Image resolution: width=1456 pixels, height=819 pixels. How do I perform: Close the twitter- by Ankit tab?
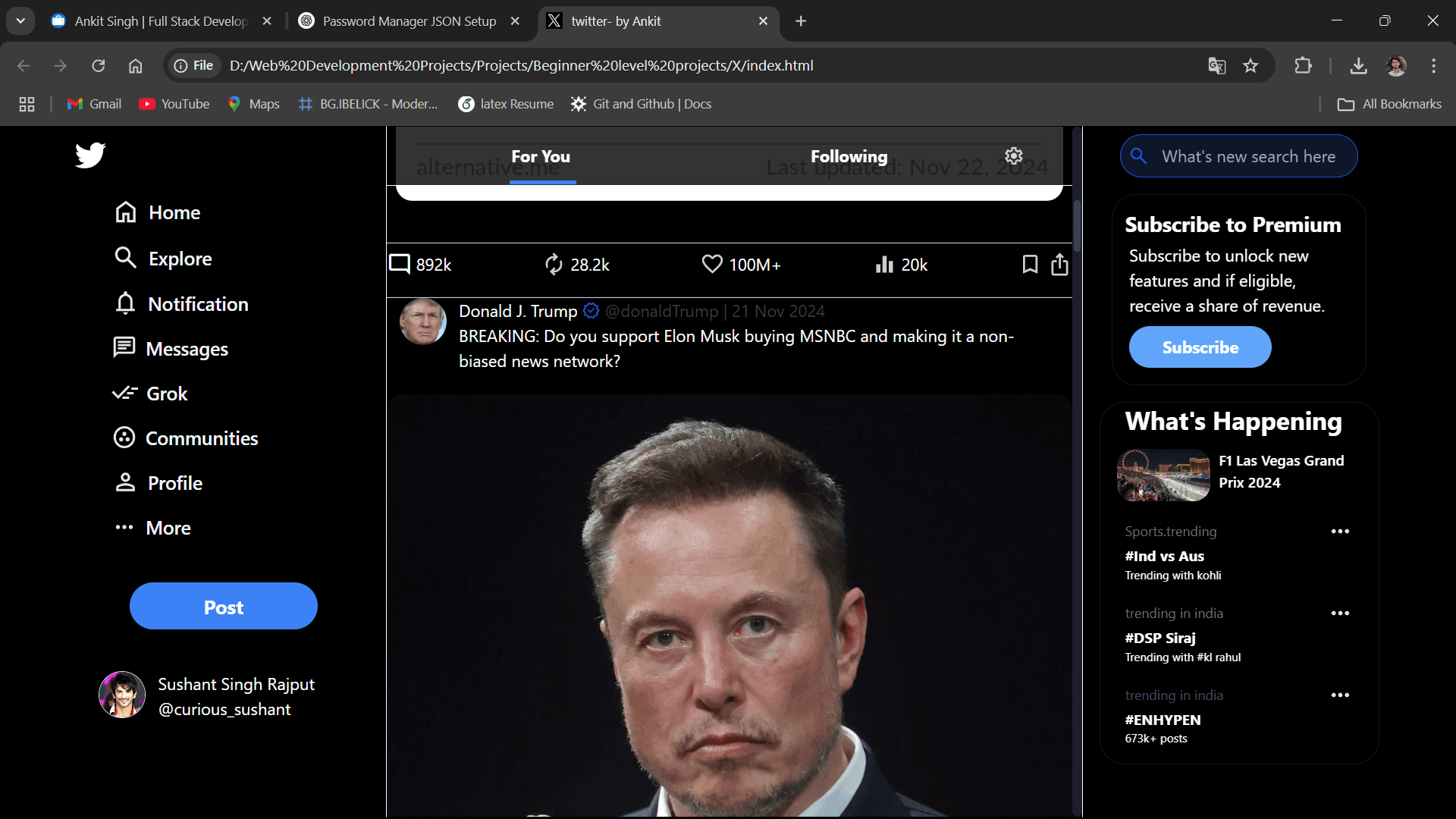763,21
